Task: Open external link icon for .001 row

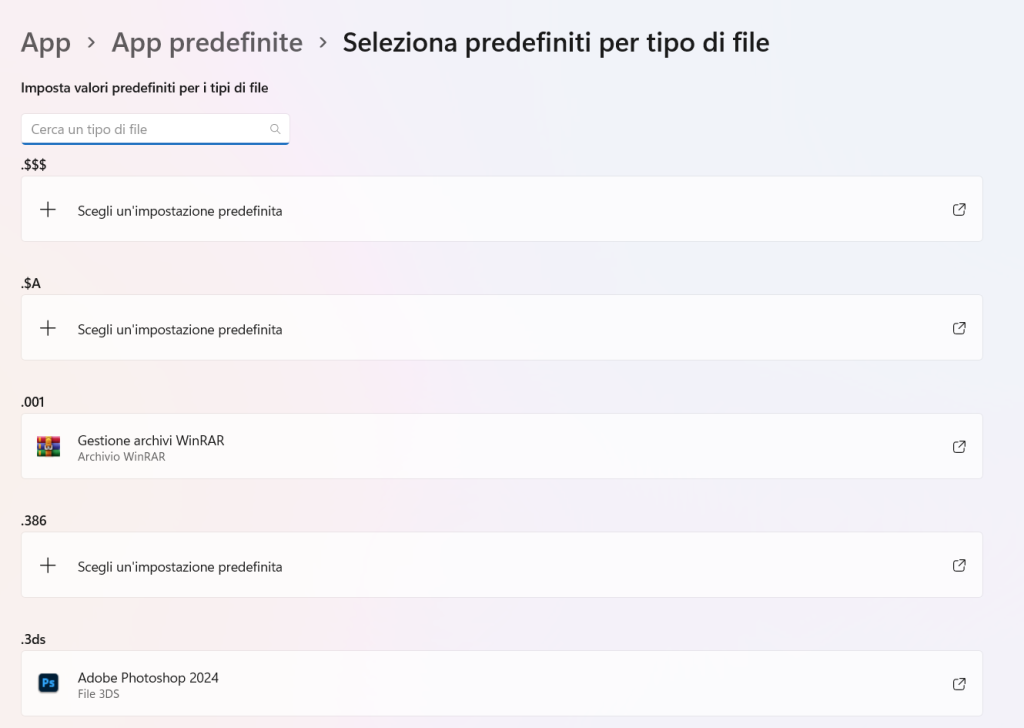Action: 959,447
